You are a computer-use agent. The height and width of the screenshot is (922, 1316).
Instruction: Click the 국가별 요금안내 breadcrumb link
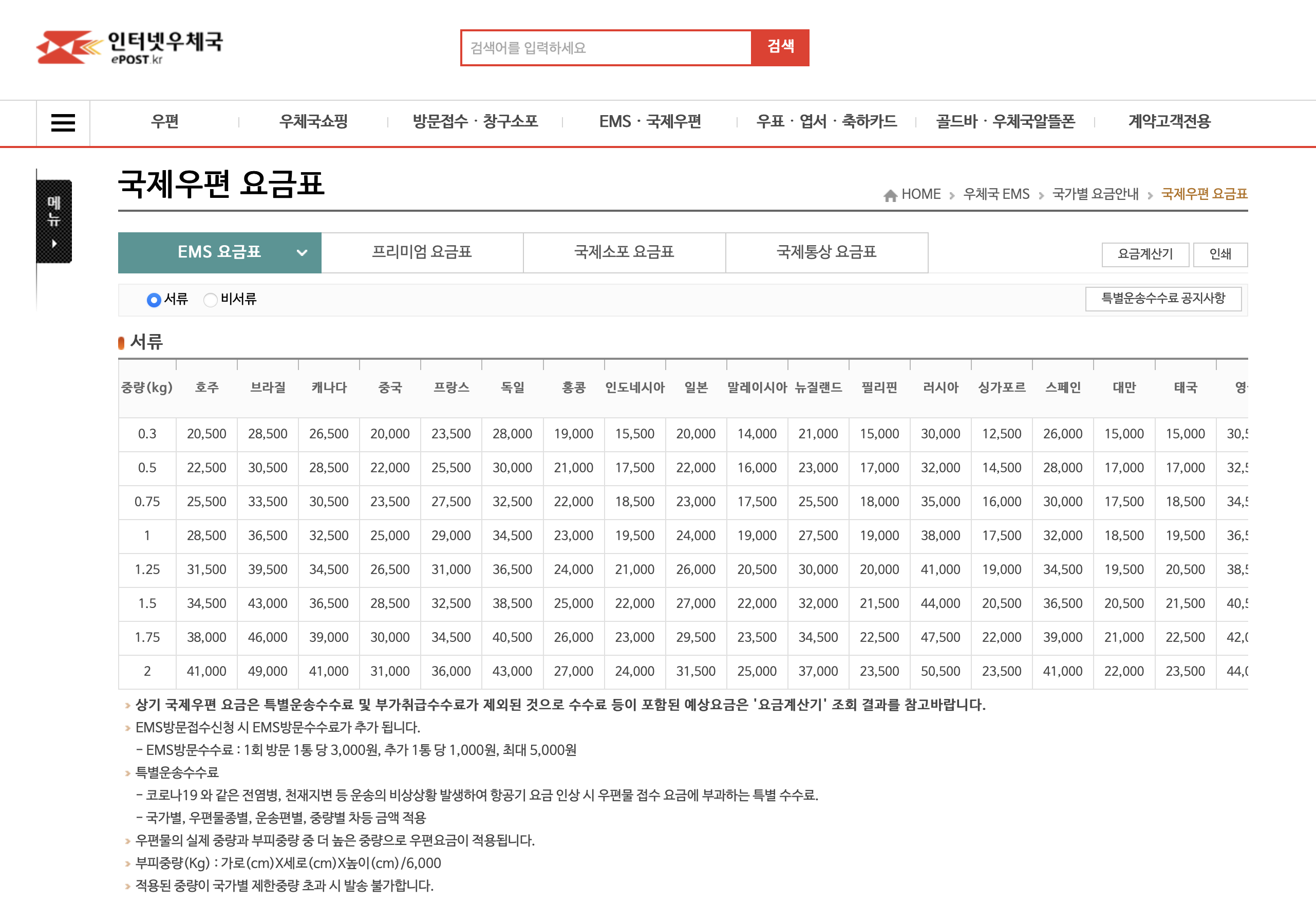1096,194
